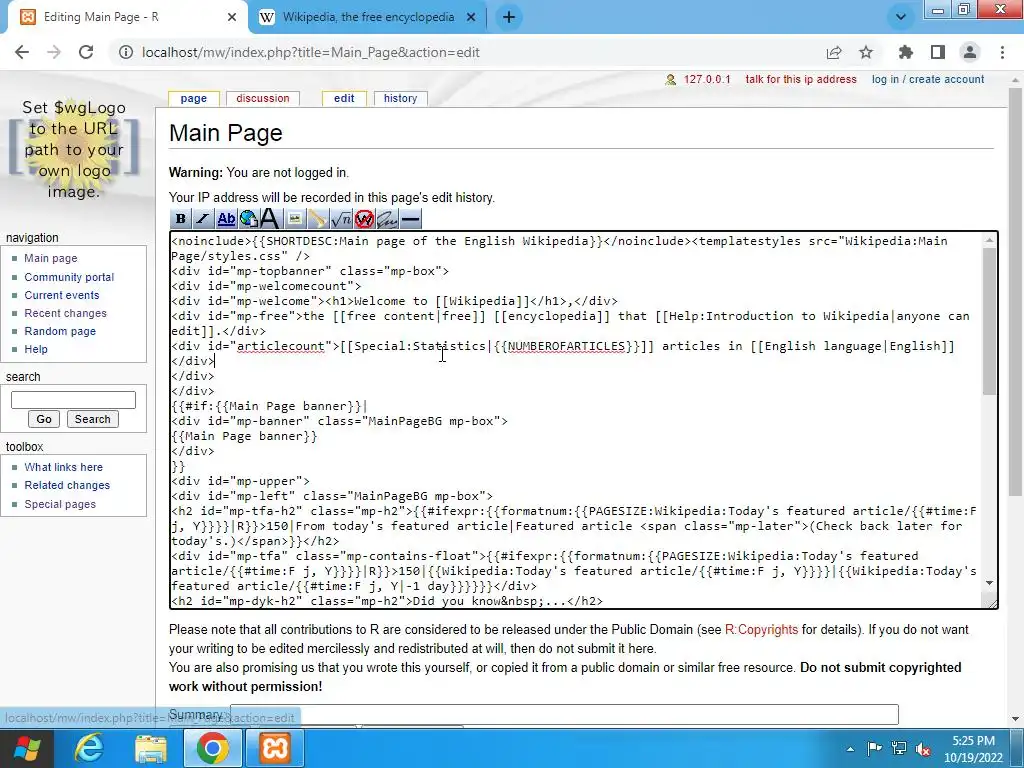1024x768 pixels.
Task: Toggle the browser side panel icon
Action: pyautogui.click(x=938, y=52)
